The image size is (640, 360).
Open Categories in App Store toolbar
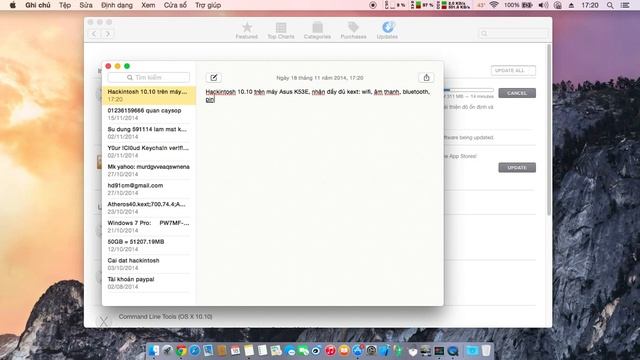[x=317, y=31]
